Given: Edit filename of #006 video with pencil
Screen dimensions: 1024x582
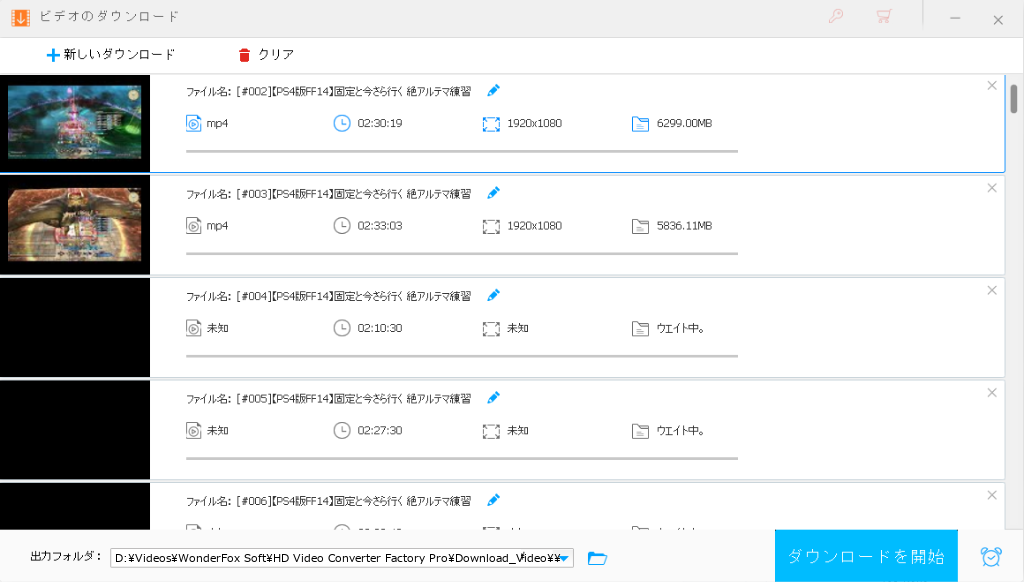Looking at the screenshot, I should coord(494,500).
